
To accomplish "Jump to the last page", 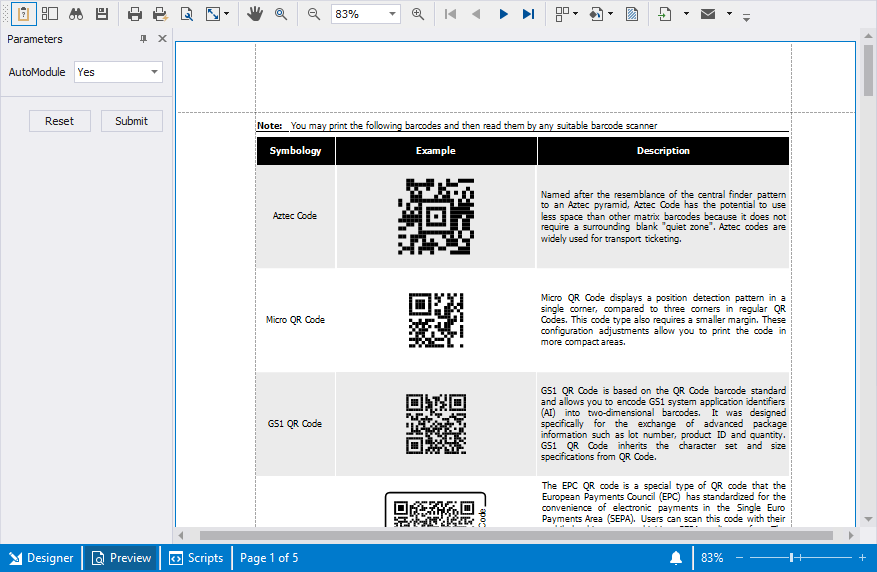I will click(x=528, y=14).
